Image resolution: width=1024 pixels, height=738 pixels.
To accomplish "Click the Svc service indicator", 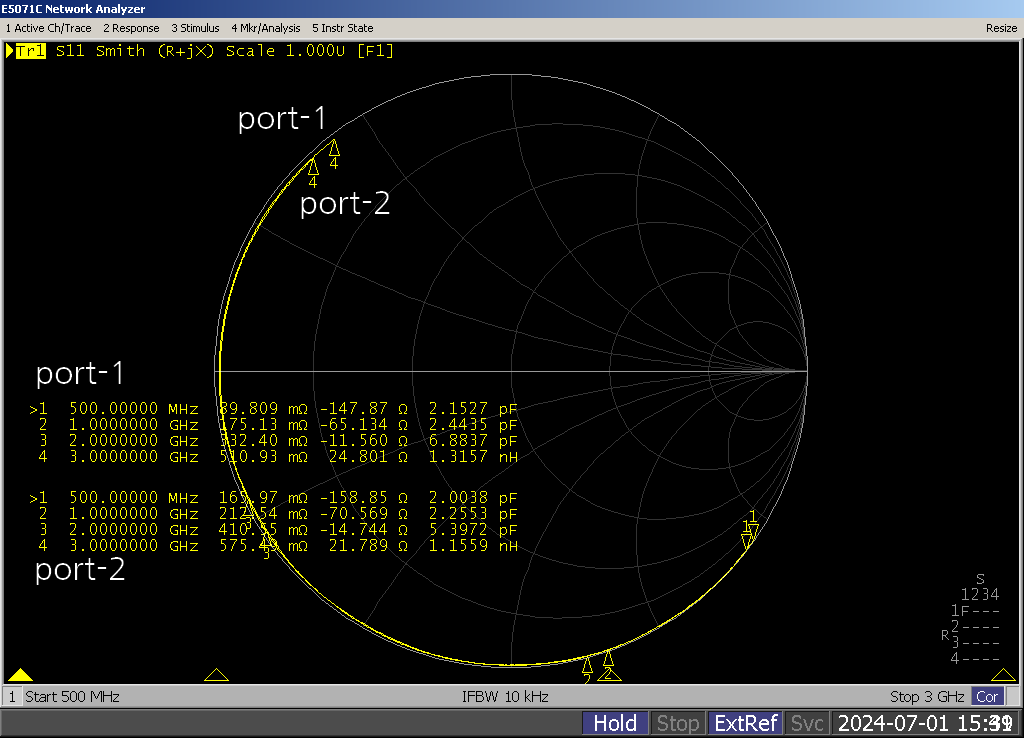I will click(x=806, y=723).
